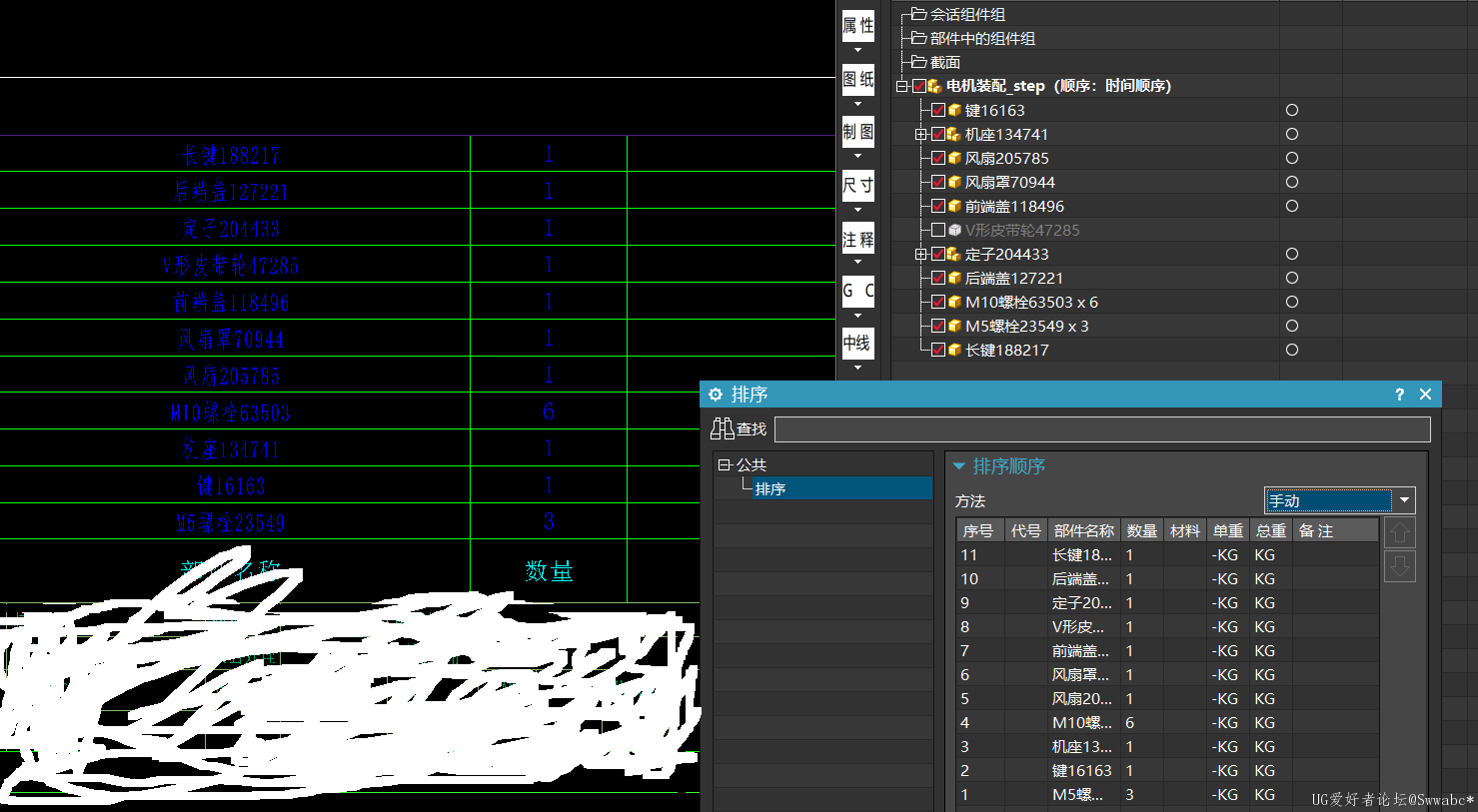Screen dimensions: 1478x812
Task: Click the 图纸 sidebar toolbar button
Action: pos(857,79)
